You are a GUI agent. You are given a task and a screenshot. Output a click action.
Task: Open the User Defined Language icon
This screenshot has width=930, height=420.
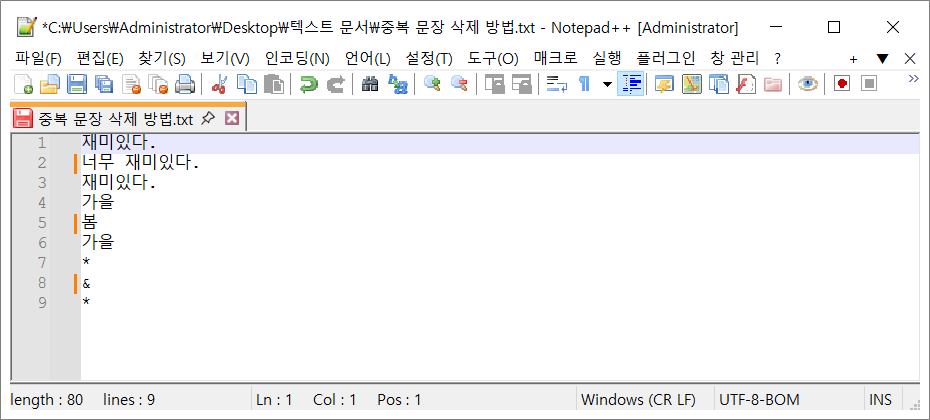[x=664, y=84]
